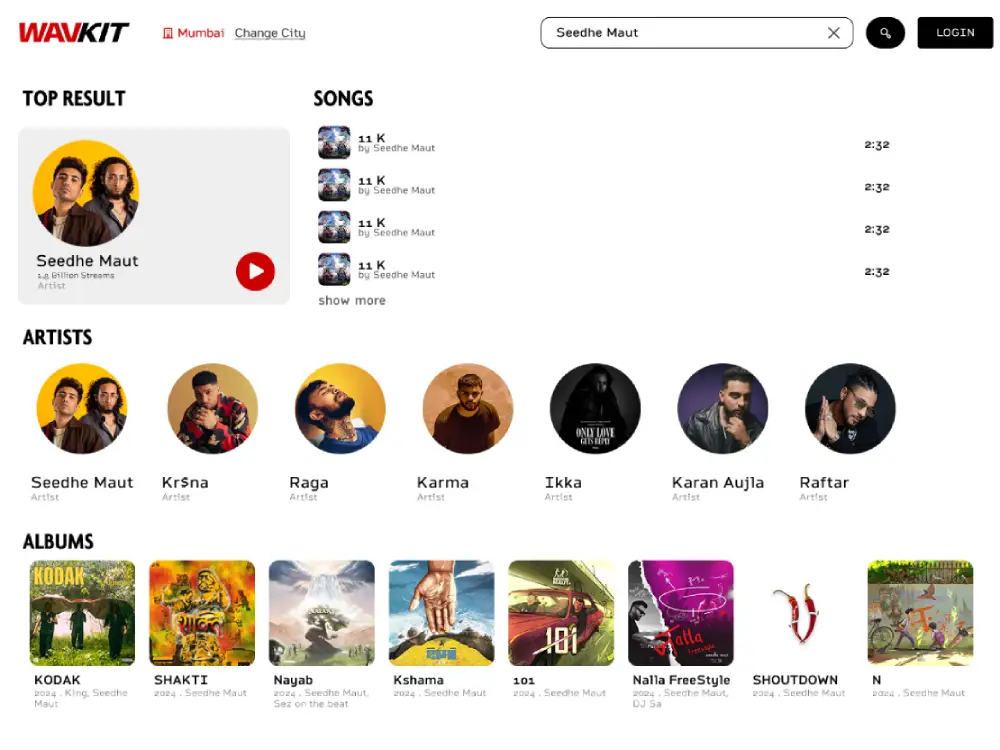Play Seedhe Maut top result
The width and height of the screenshot is (1000, 750).
point(255,271)
